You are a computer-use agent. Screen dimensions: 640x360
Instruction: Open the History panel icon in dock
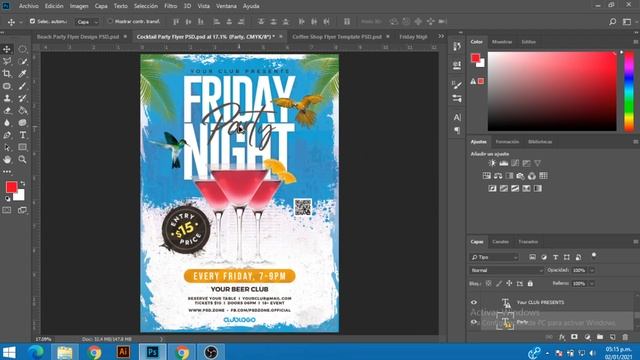click(457, 47)
